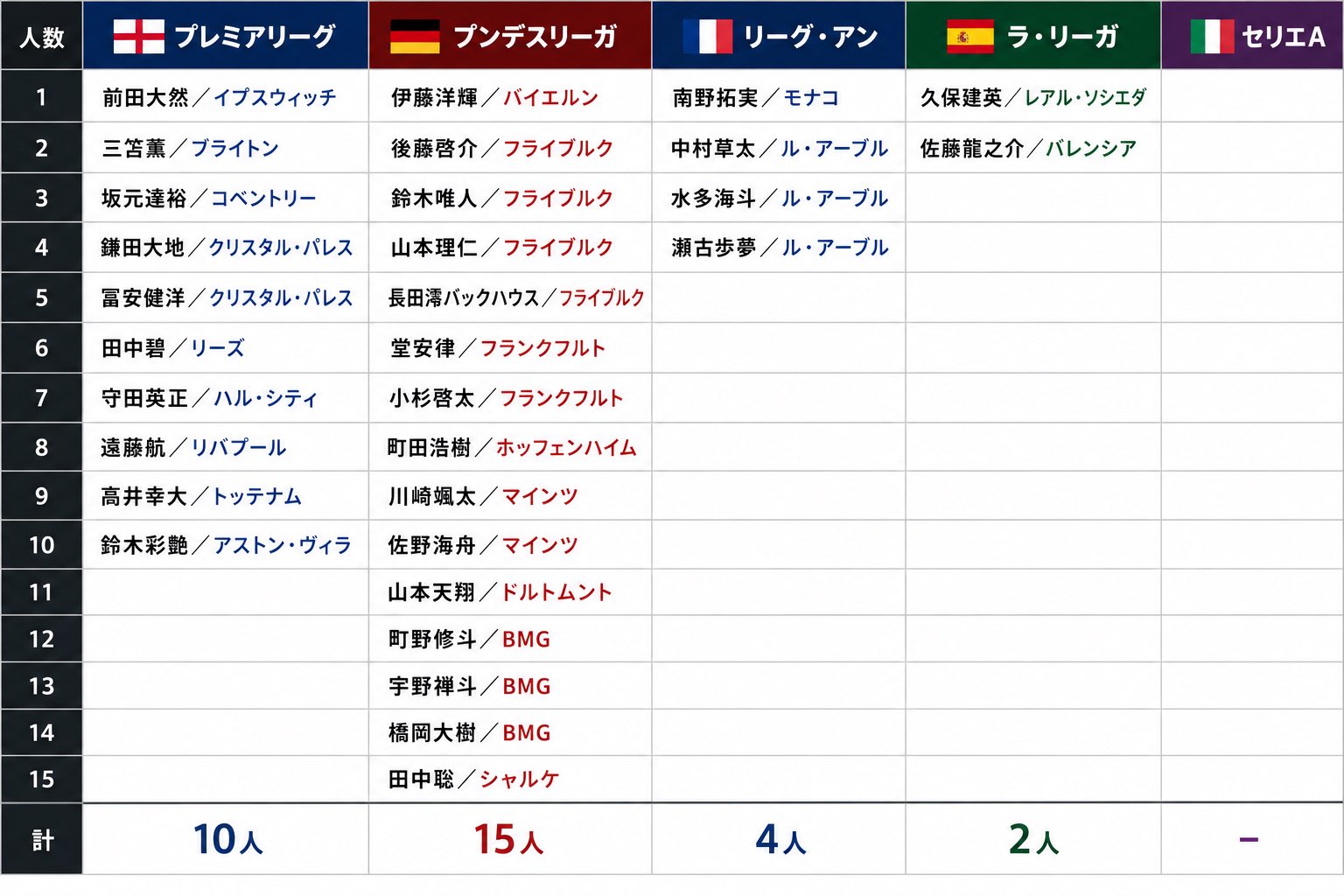
Task: Click 田中聡／シャルケ entry
Action: click(x=473, y=779)
